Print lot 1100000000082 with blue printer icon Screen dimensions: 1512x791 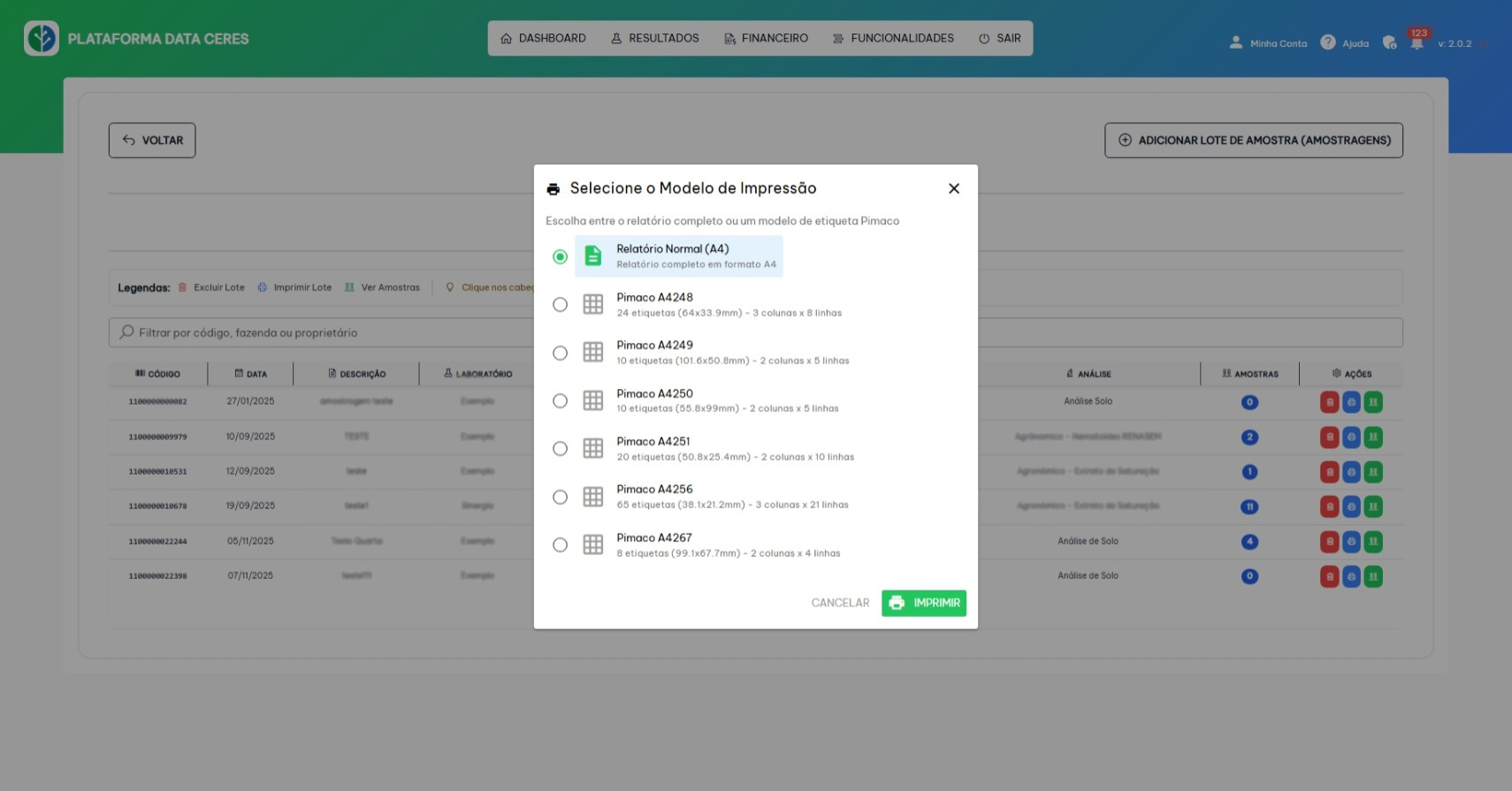pyautogui.click(x=1351, y=402)
